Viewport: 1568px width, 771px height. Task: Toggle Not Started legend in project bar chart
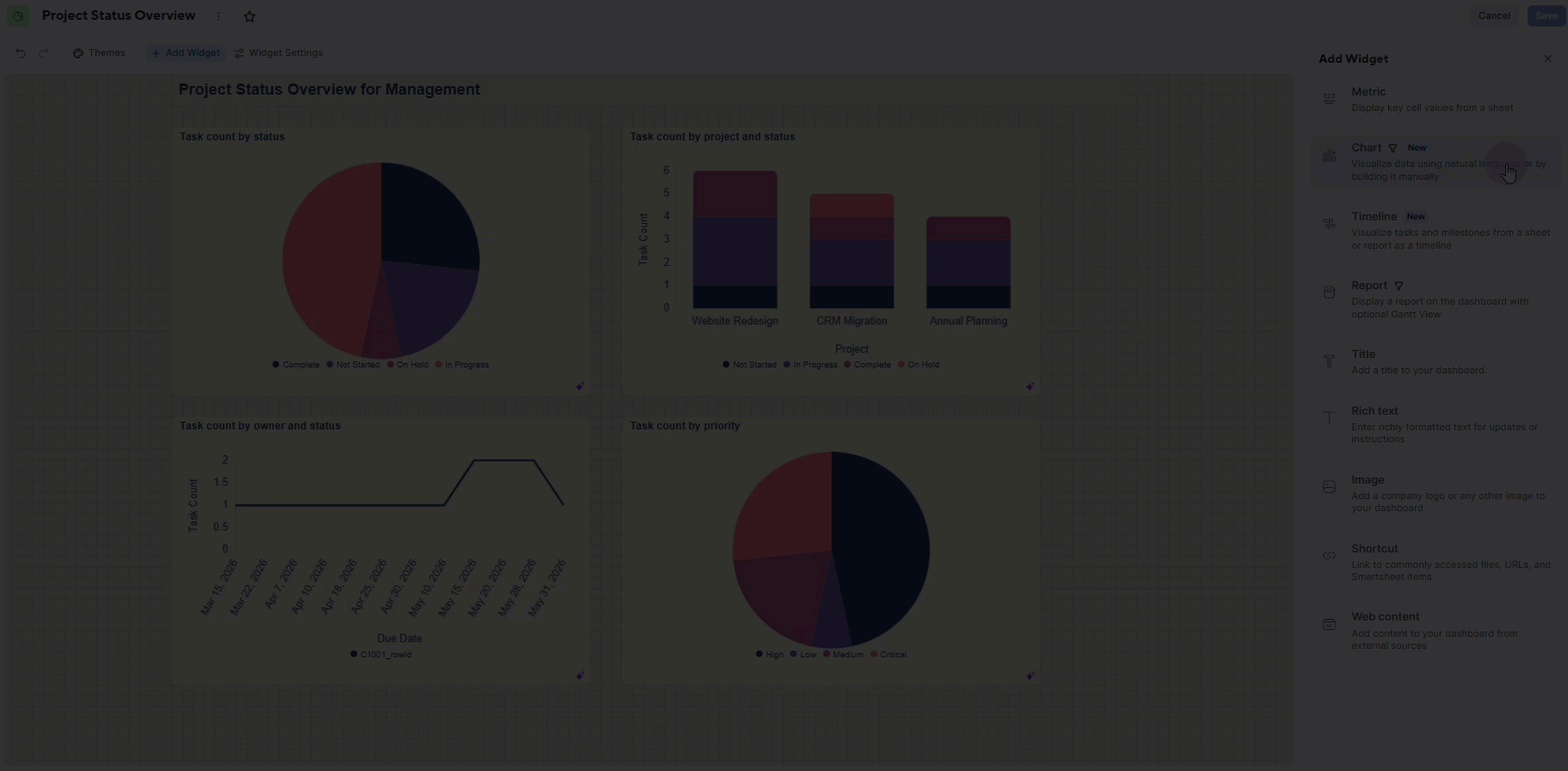(750, 365)
